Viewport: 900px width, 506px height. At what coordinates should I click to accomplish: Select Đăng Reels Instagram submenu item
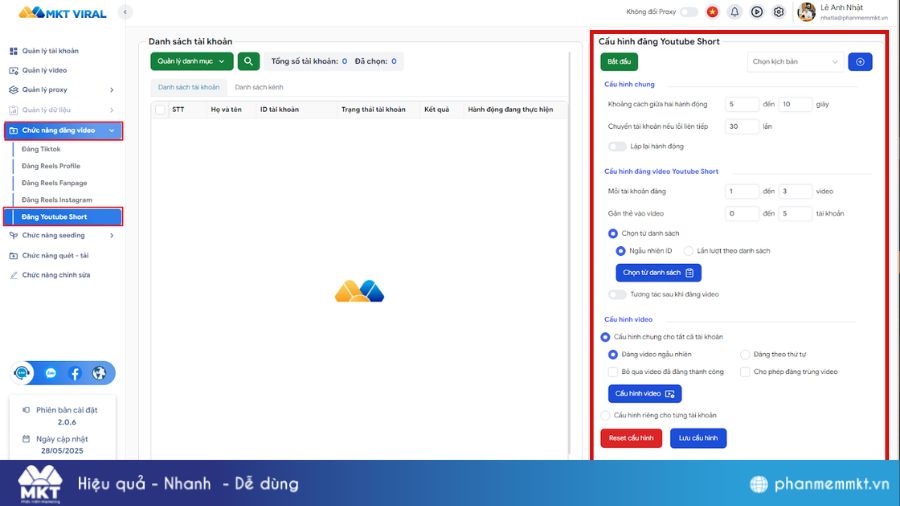[56, 200]
